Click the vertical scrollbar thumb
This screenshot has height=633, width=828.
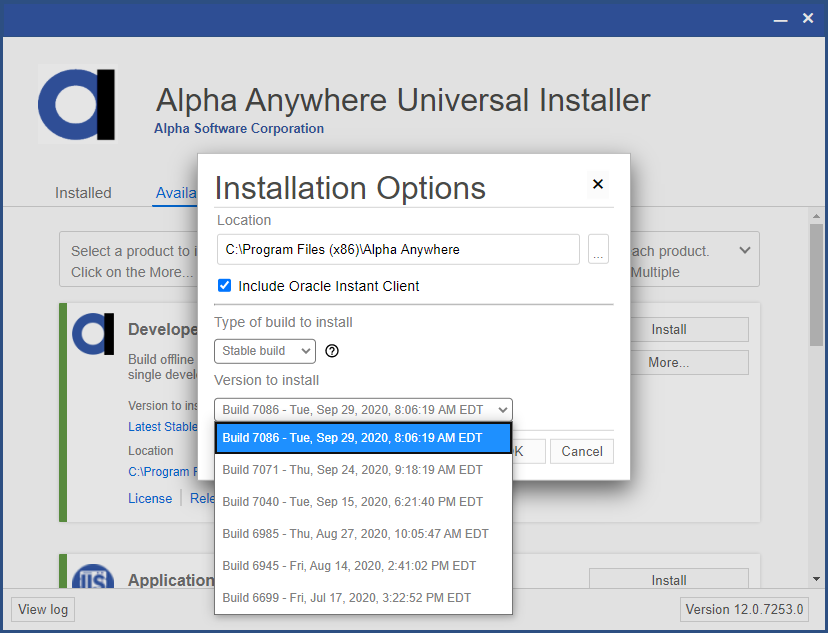tap(816, 285)
